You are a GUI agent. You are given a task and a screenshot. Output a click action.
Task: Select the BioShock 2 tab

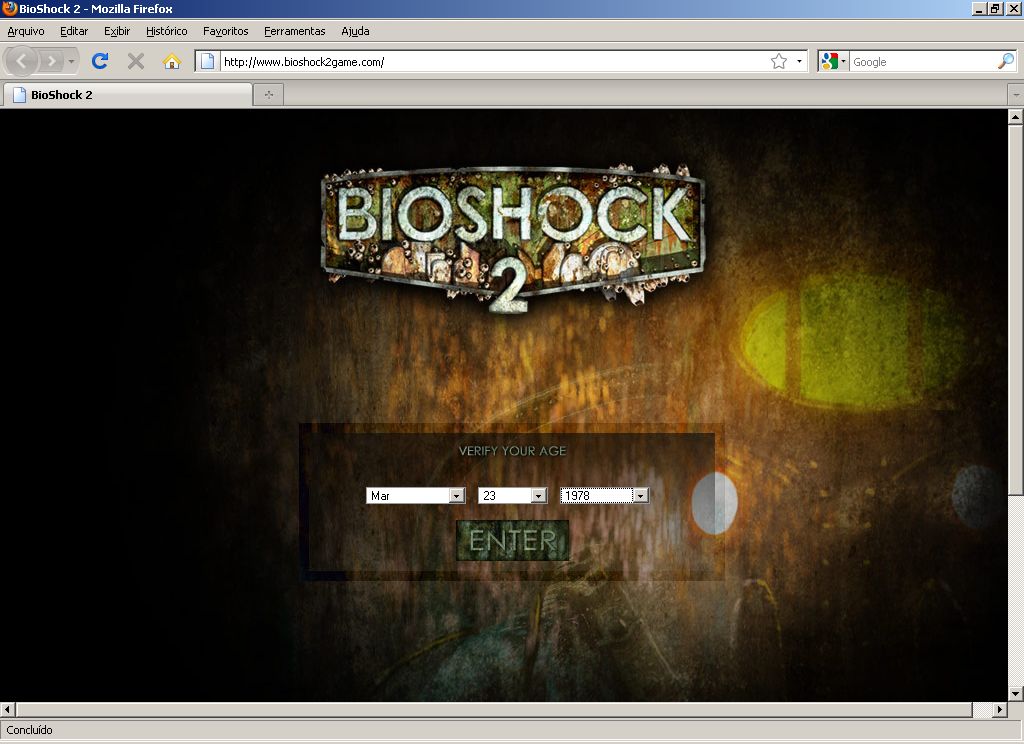(x=126, y=95)
